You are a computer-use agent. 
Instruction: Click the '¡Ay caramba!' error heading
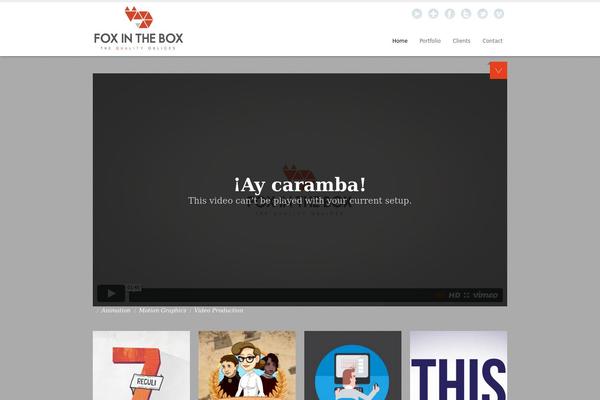tap(300, 185)
